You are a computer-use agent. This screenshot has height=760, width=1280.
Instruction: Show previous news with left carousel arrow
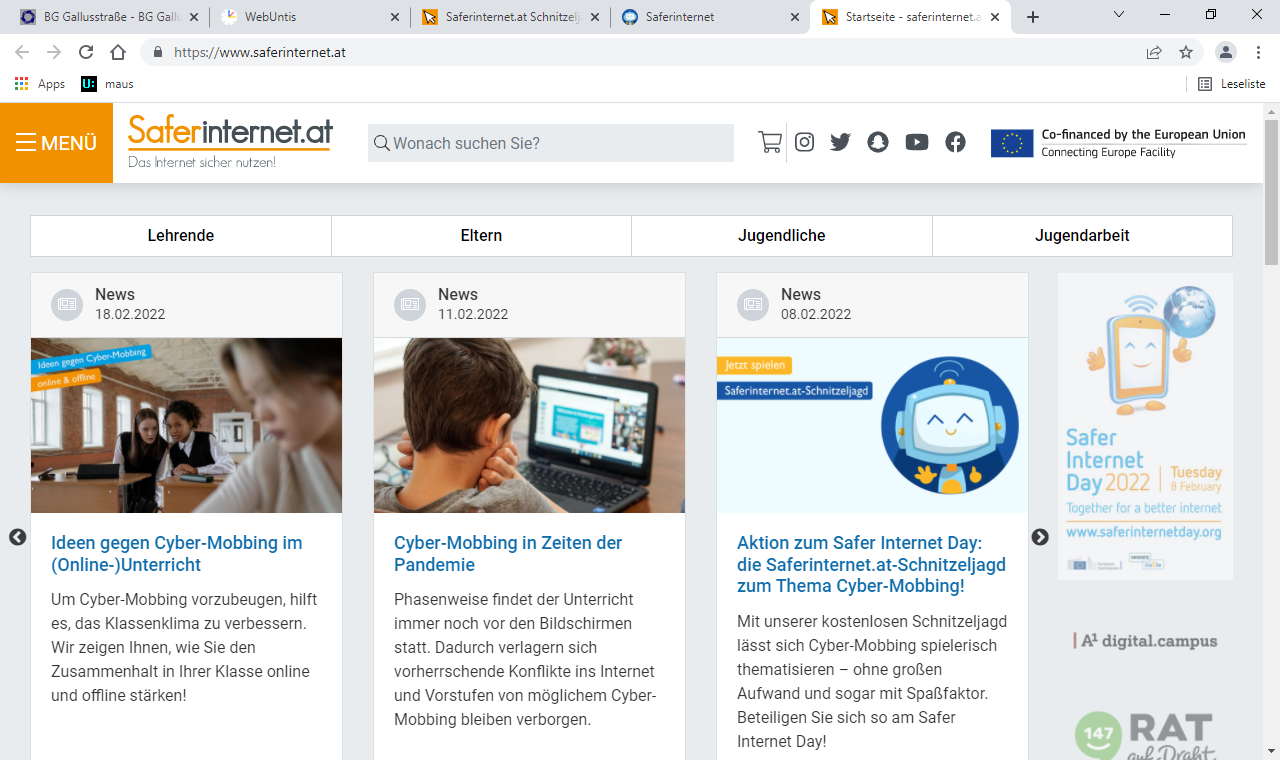(17, 537)
